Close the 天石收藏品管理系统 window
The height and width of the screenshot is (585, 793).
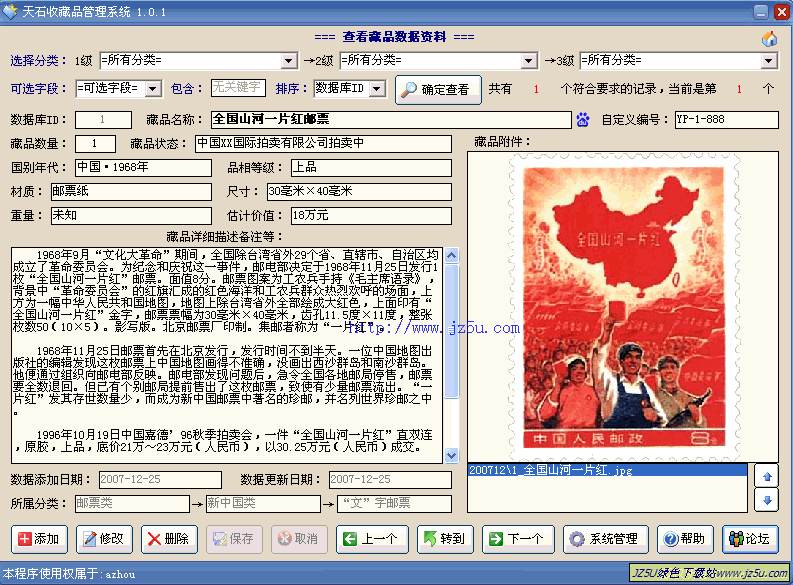[x=782, y=12]
